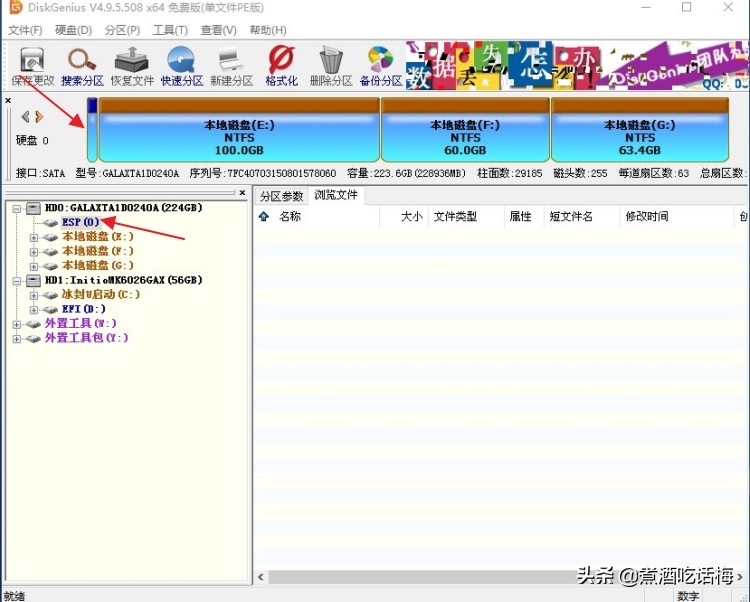This screenshot has width=750, height=602.
Task: Click the HD0 hard disk icon in tree
Action: tap(33, 208)
